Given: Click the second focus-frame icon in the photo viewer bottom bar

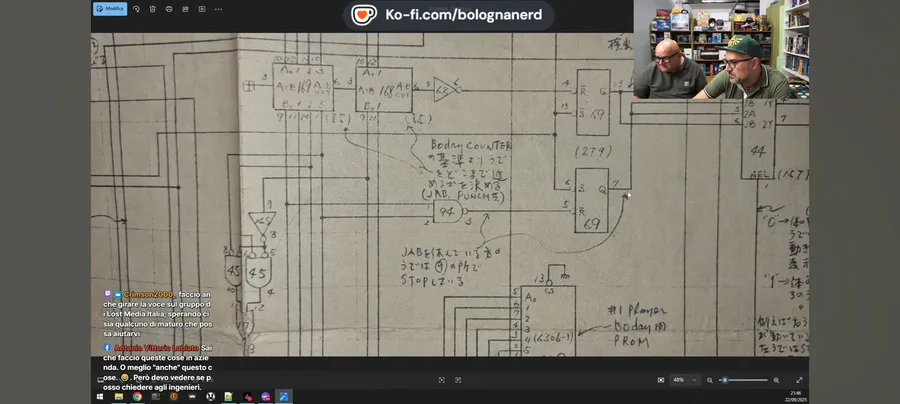Looking at the screenshot, I should pos(458,380).
